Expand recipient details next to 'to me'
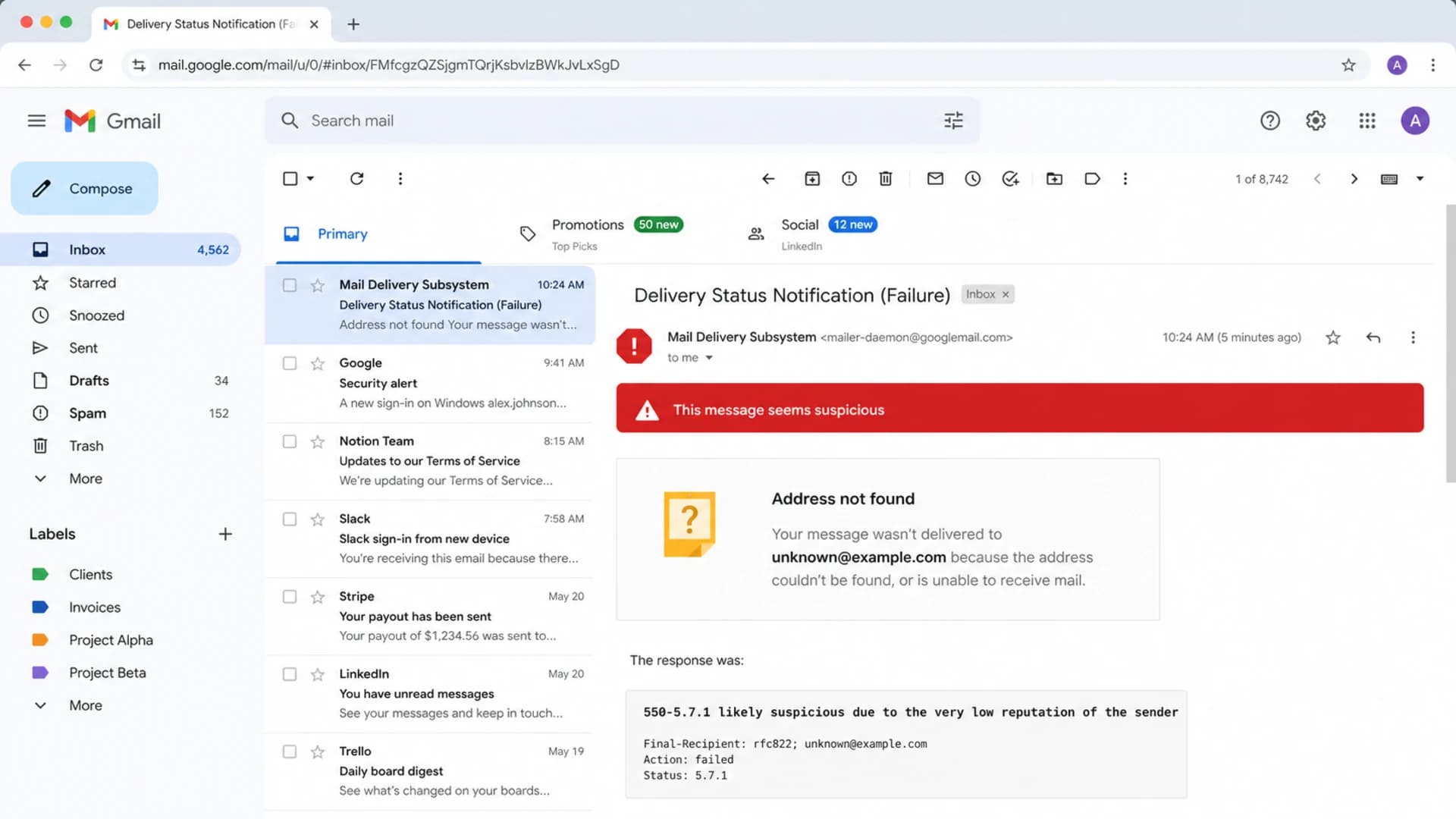Screen dimensions: 1456x819 (709, 358)
